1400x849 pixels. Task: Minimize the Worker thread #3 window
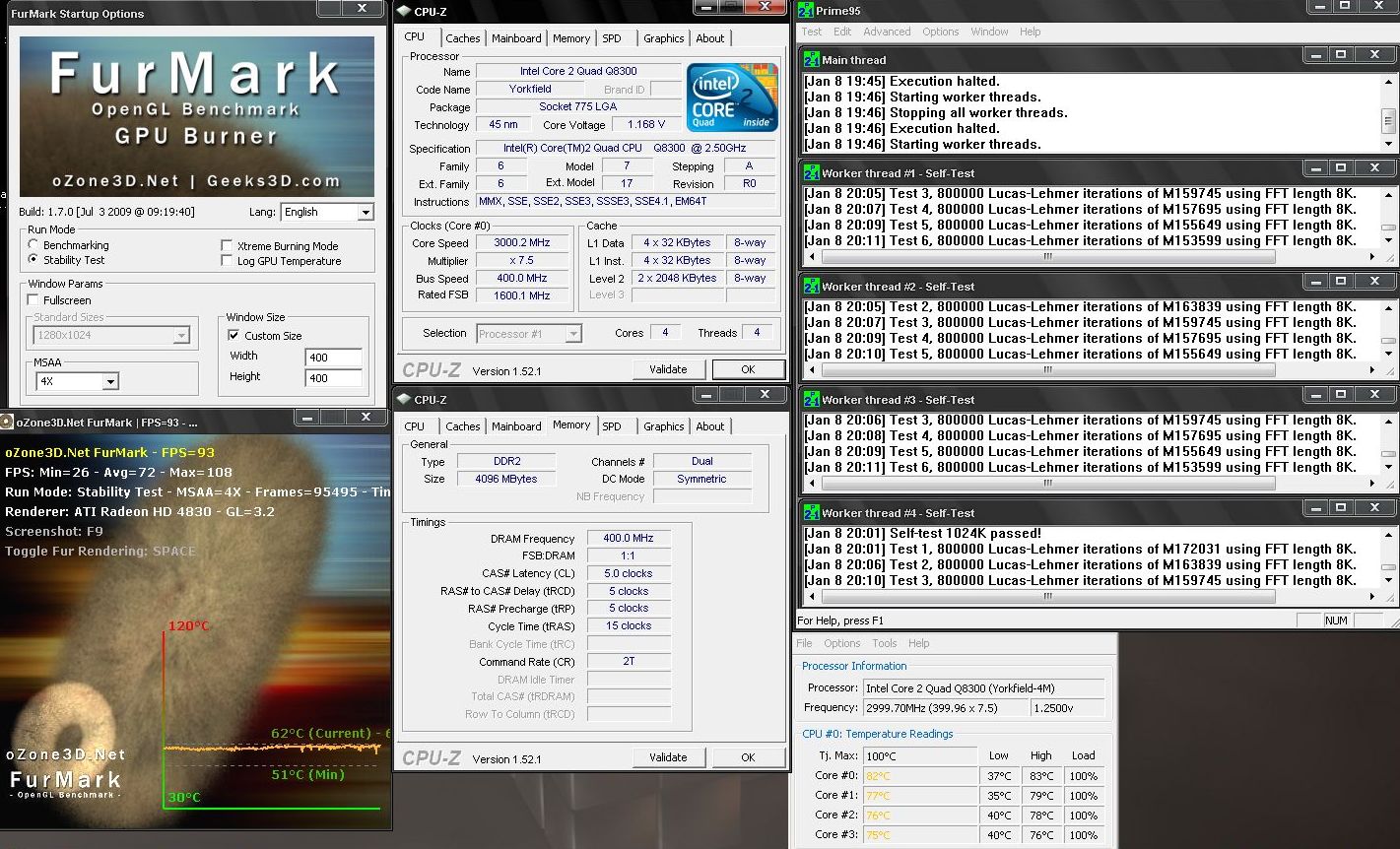(x=1315, y=395)
